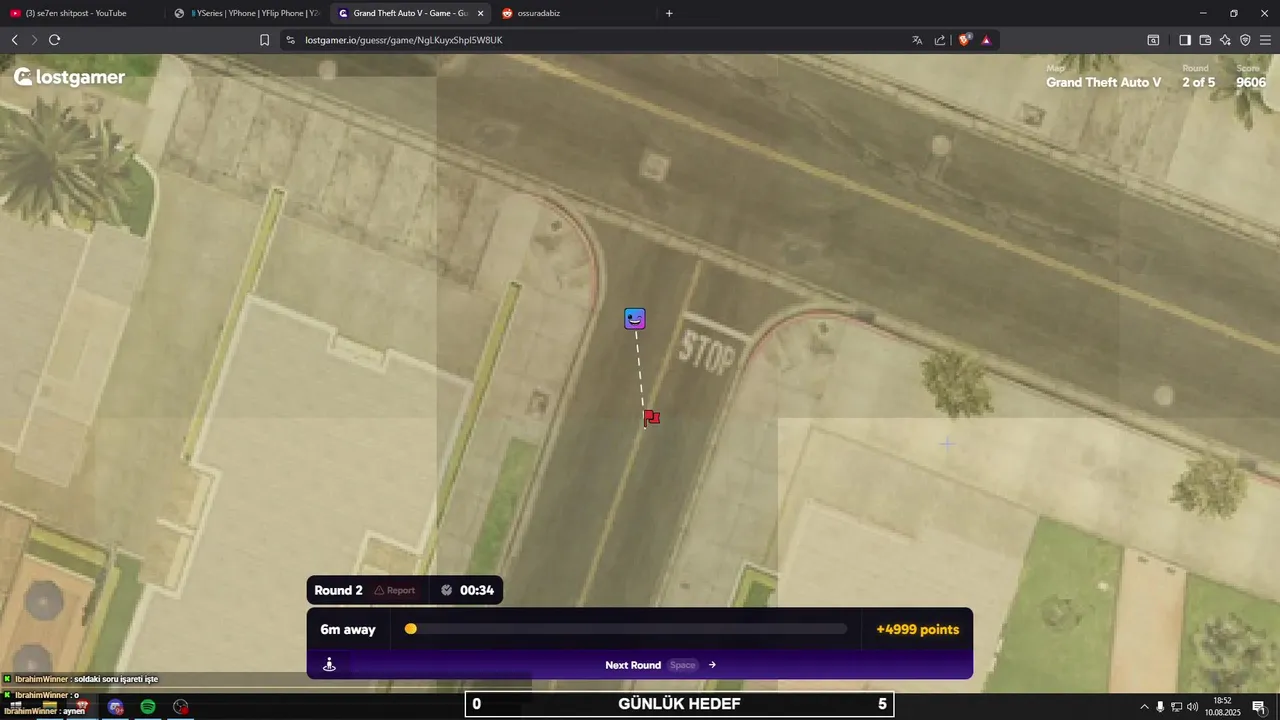Open the volume control tray icon

(1192, 707)
